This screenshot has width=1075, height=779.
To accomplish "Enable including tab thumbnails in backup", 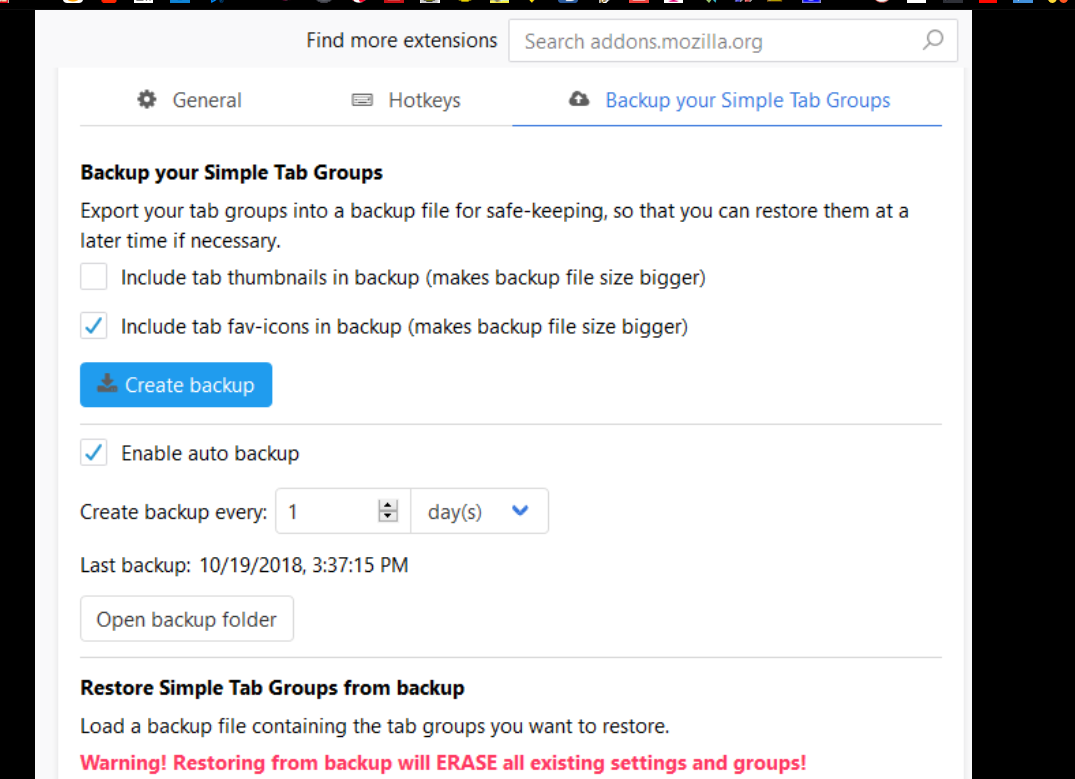I will [x=94, y=277].
